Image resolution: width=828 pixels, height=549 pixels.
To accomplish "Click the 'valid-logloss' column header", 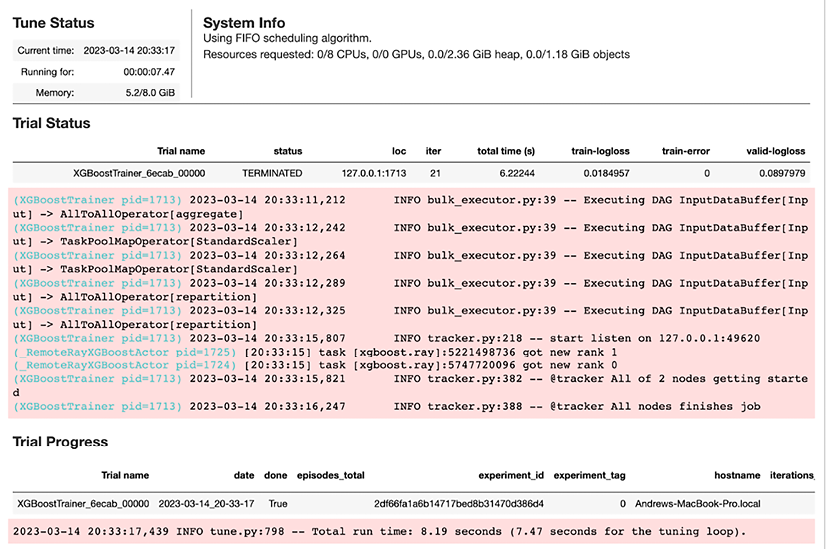I will click(776, 151).
